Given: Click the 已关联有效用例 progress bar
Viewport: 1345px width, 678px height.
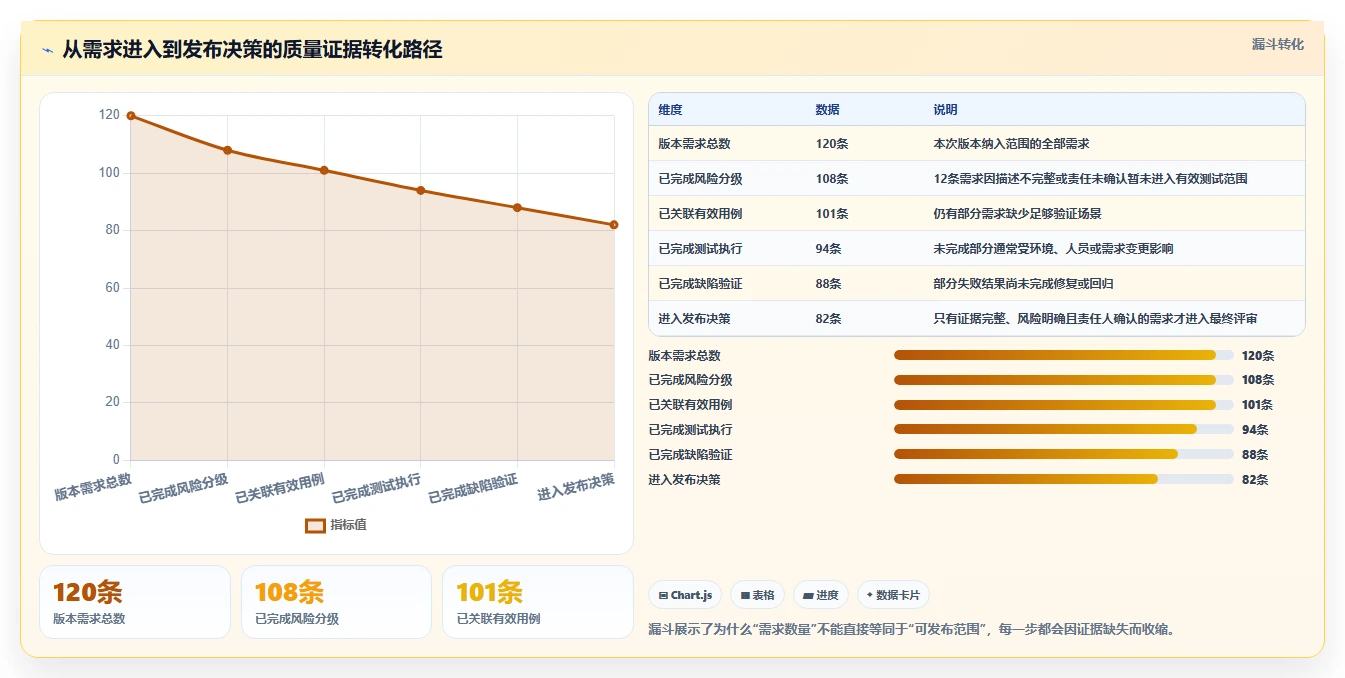Looking at the screenshot, I should point(1063,405).
